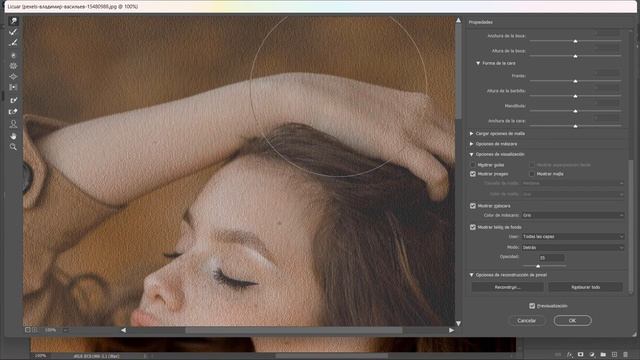
Task: Click the layer effects fx icon
Action: pyautogui.click(x=570, y=355)
